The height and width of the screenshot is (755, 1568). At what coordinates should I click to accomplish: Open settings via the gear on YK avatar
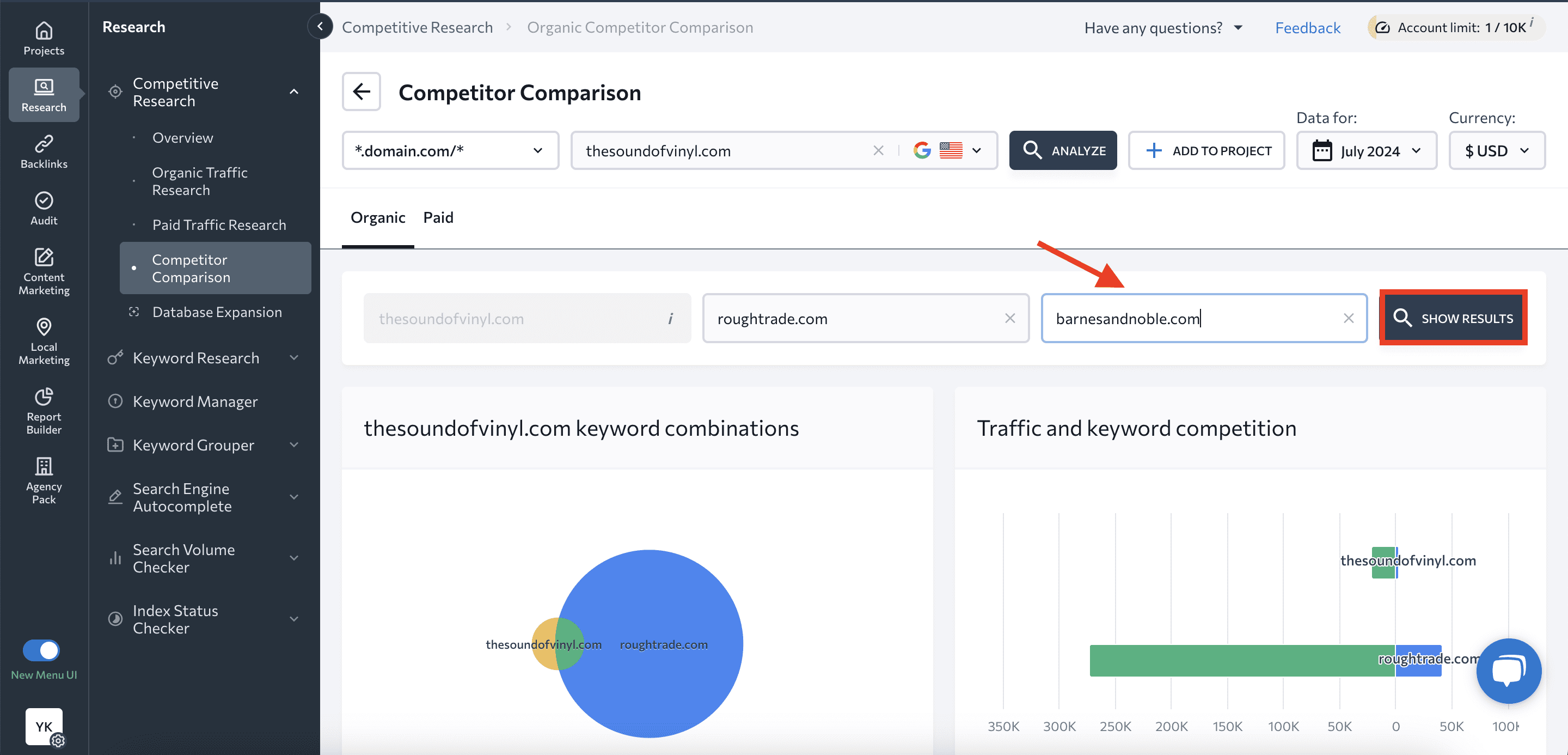click(x=59, y=741)
